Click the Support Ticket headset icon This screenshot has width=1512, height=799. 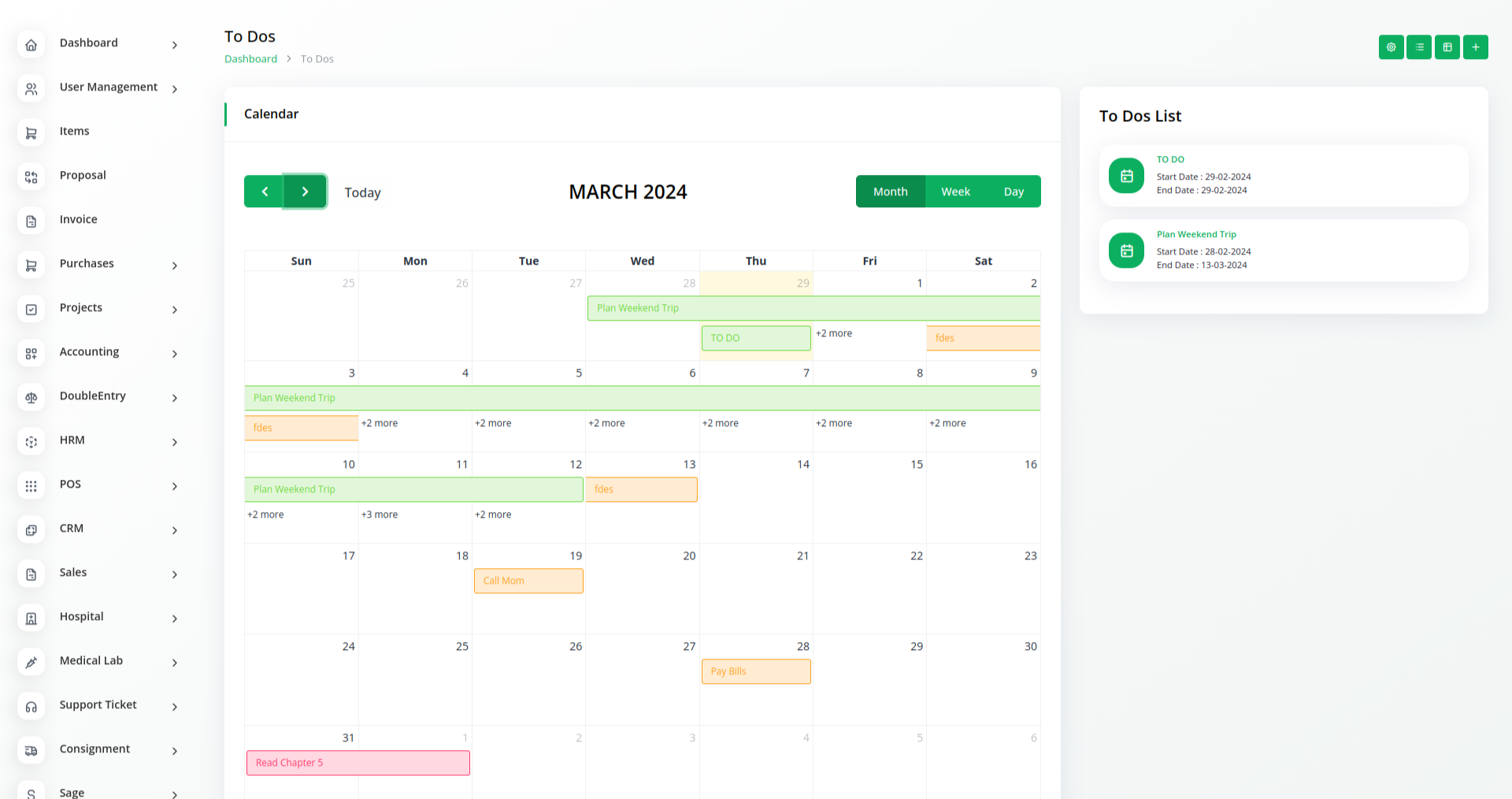pyautogui.click(x=31, y=707)
